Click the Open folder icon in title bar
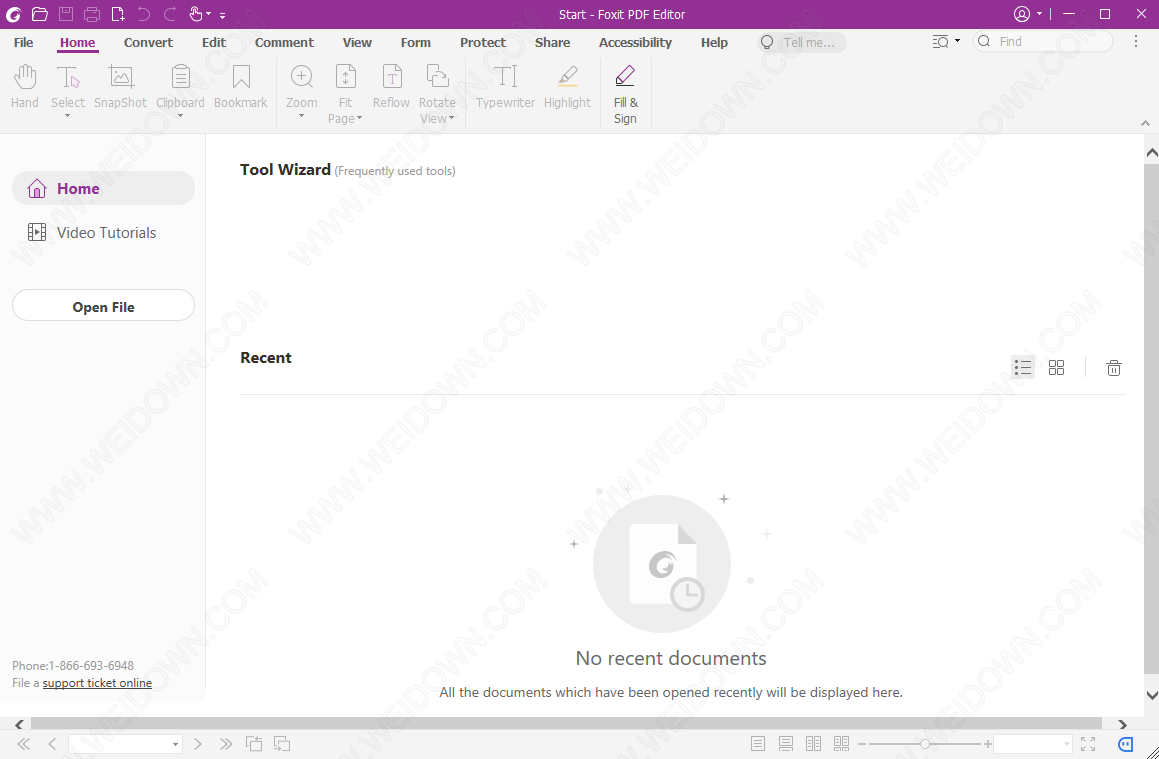This screenshot has width=1159, height=759. click(x=40, y=13)
